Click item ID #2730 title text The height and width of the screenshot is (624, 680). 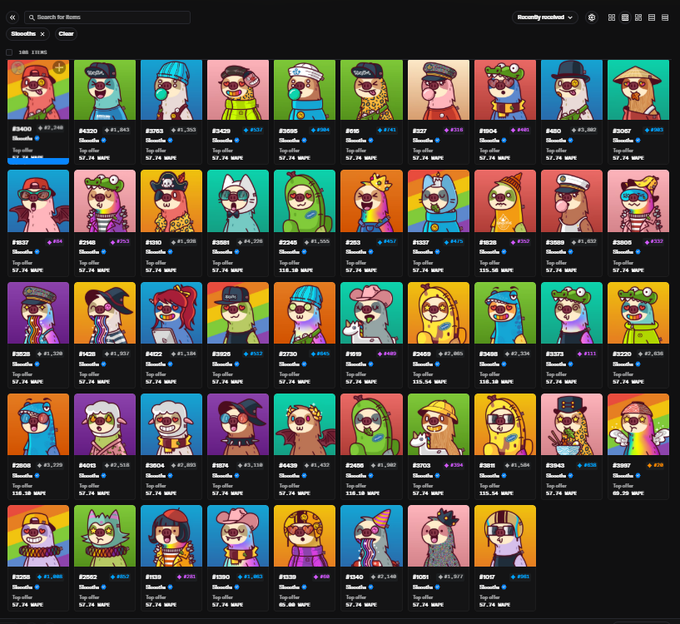tap(288, 354)
